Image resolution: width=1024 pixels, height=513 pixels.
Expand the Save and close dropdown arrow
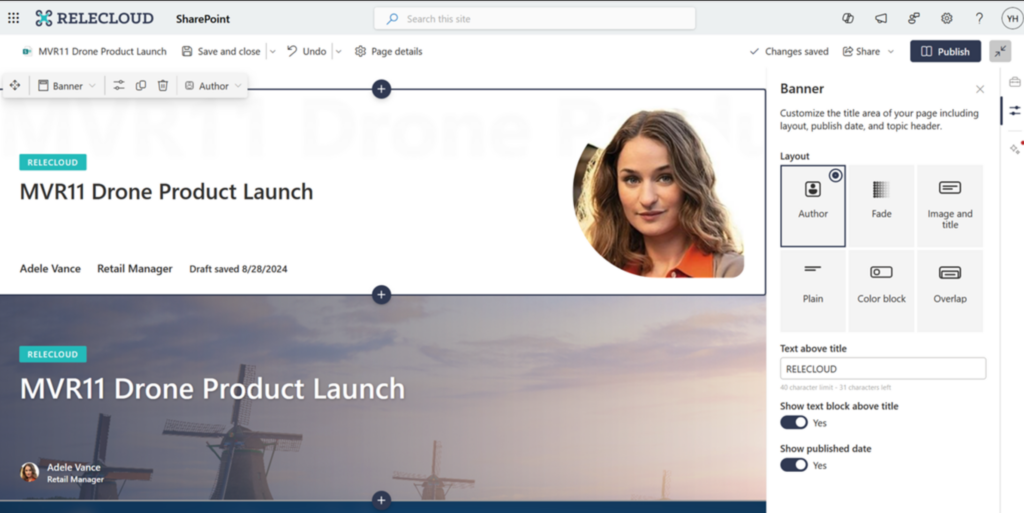(x=272, y=52)
